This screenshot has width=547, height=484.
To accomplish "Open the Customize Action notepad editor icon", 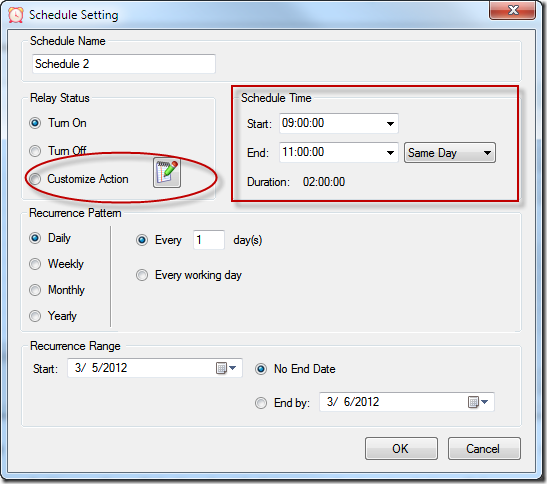I will [x=167, y=172].
